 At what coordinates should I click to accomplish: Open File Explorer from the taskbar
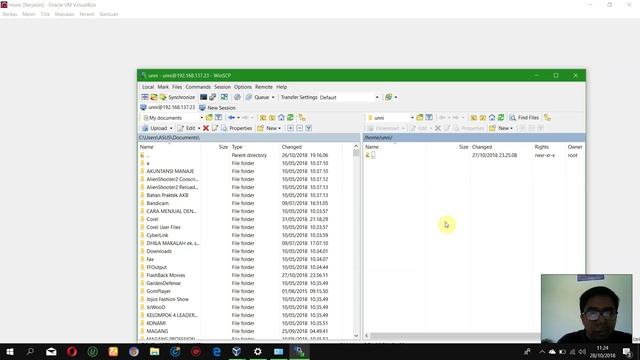pos(155,351)
